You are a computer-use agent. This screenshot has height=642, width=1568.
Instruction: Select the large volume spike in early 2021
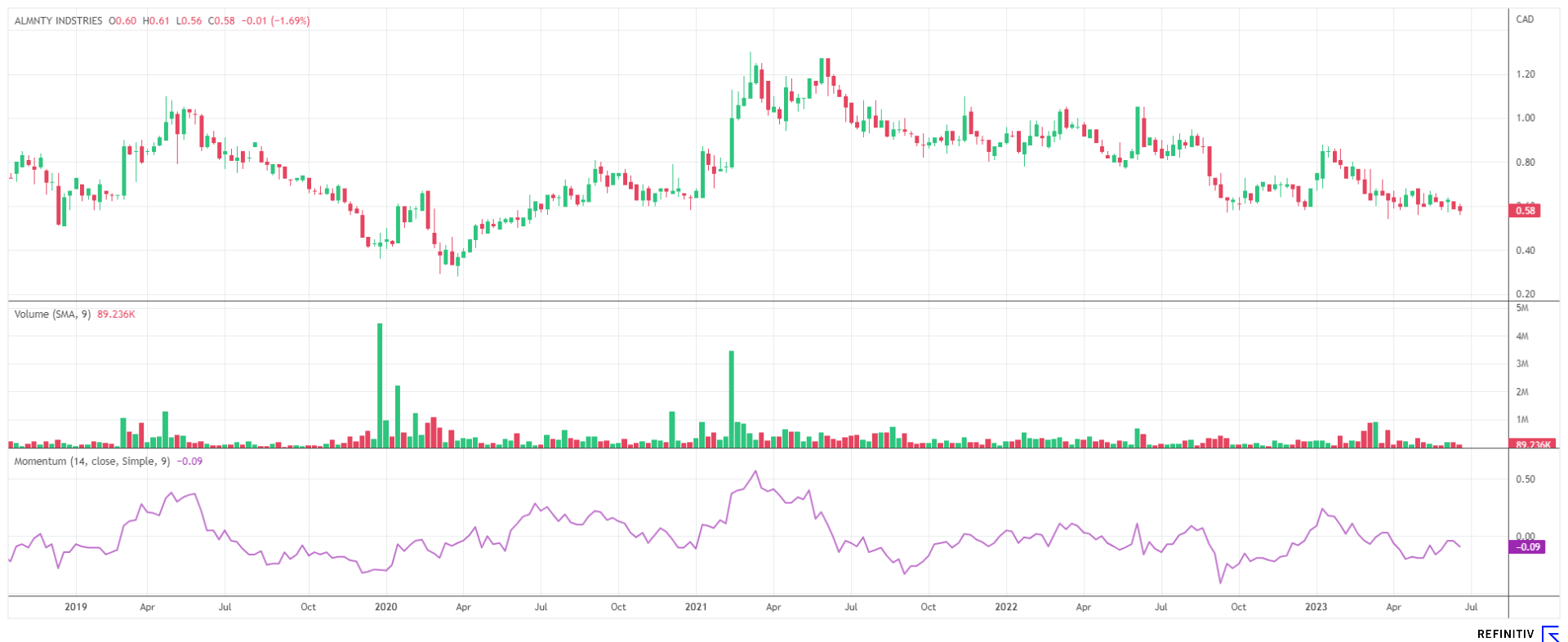731,399
